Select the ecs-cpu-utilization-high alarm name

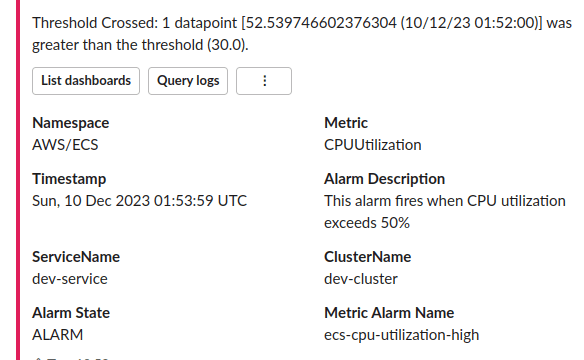(402, 335)
